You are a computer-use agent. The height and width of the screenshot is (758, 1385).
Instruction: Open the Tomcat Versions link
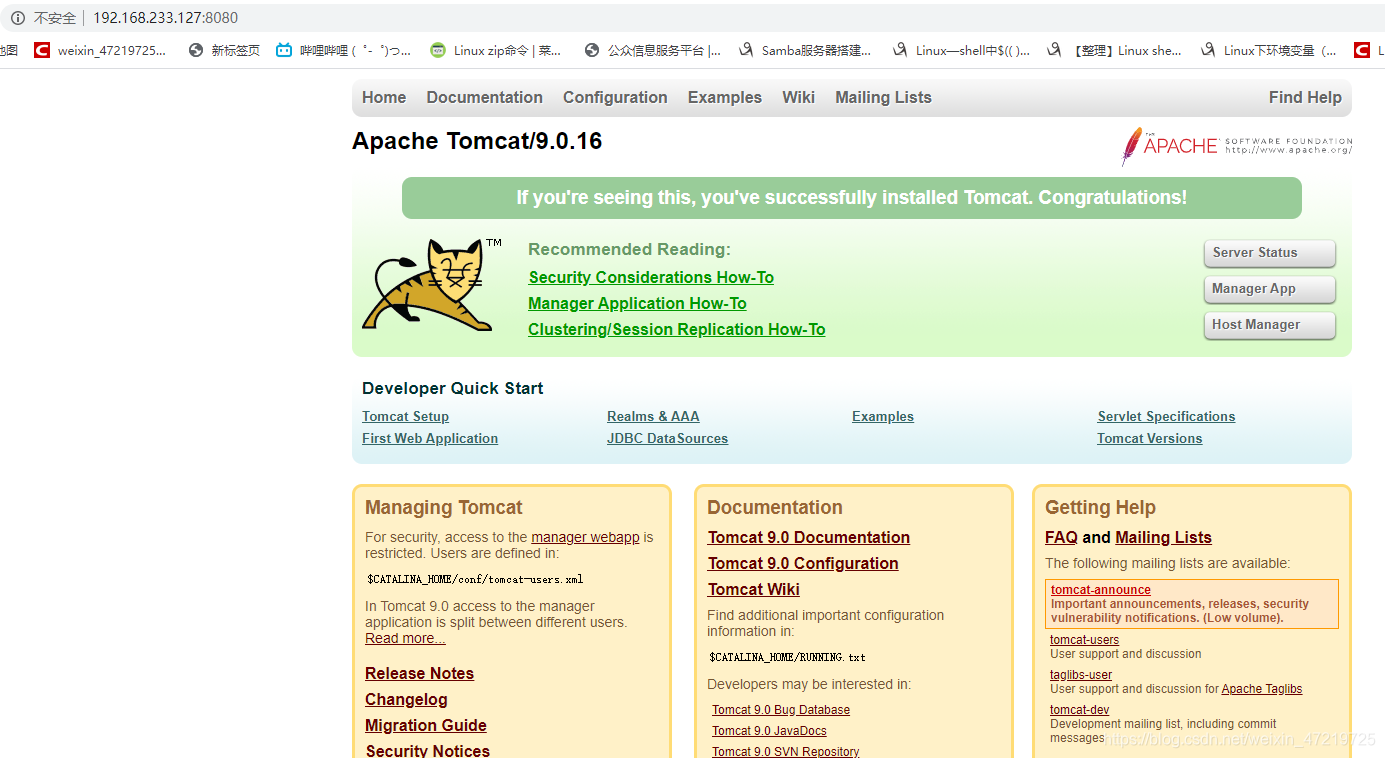[x=1150, y=438]
